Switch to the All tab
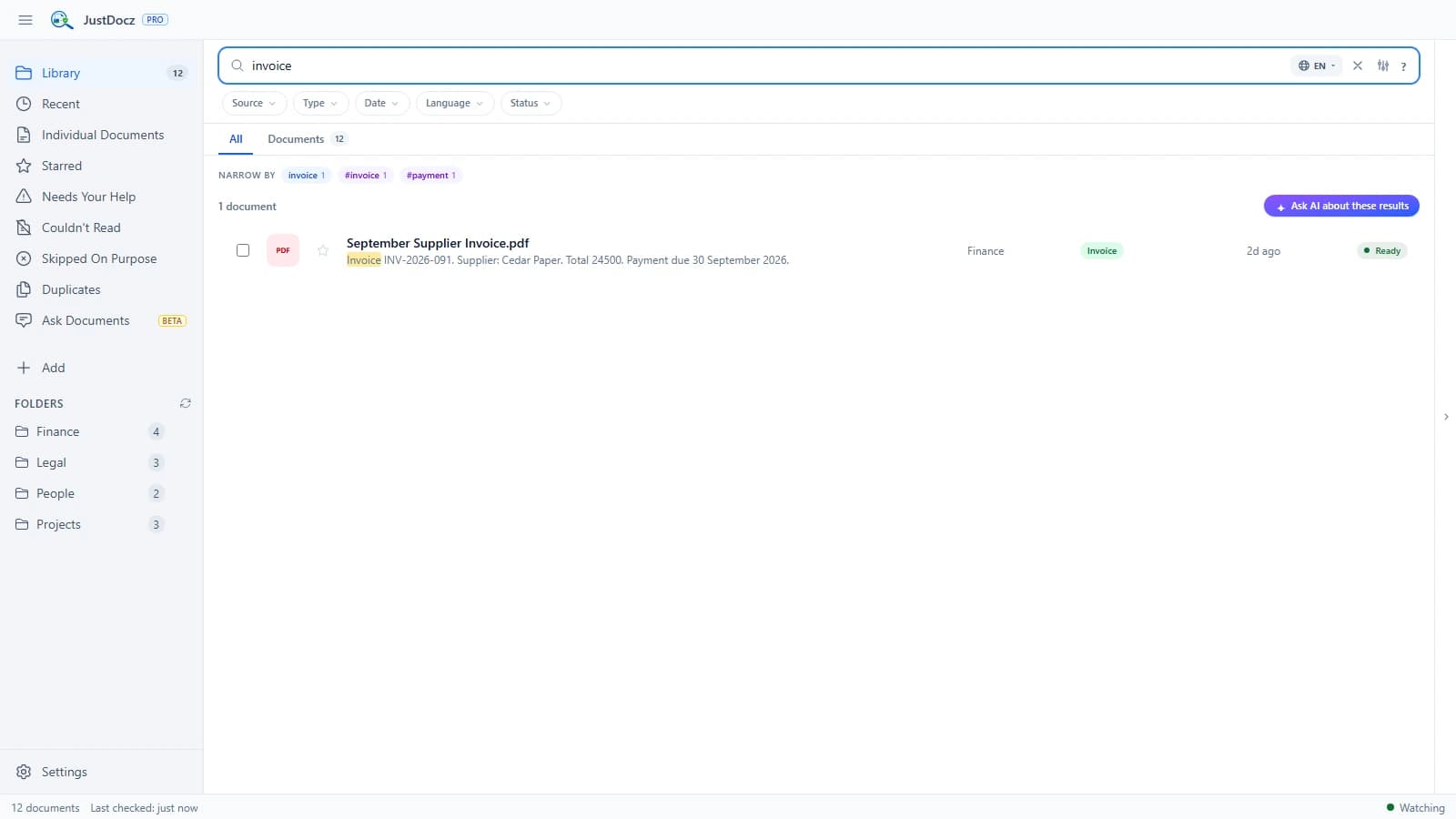The width and height of the screenshot is (1456, 819). click(236, 139)
